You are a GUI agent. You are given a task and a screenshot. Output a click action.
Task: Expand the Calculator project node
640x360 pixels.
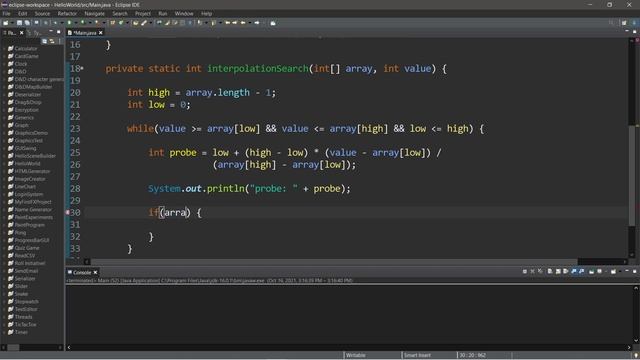[x=4, y=48]
